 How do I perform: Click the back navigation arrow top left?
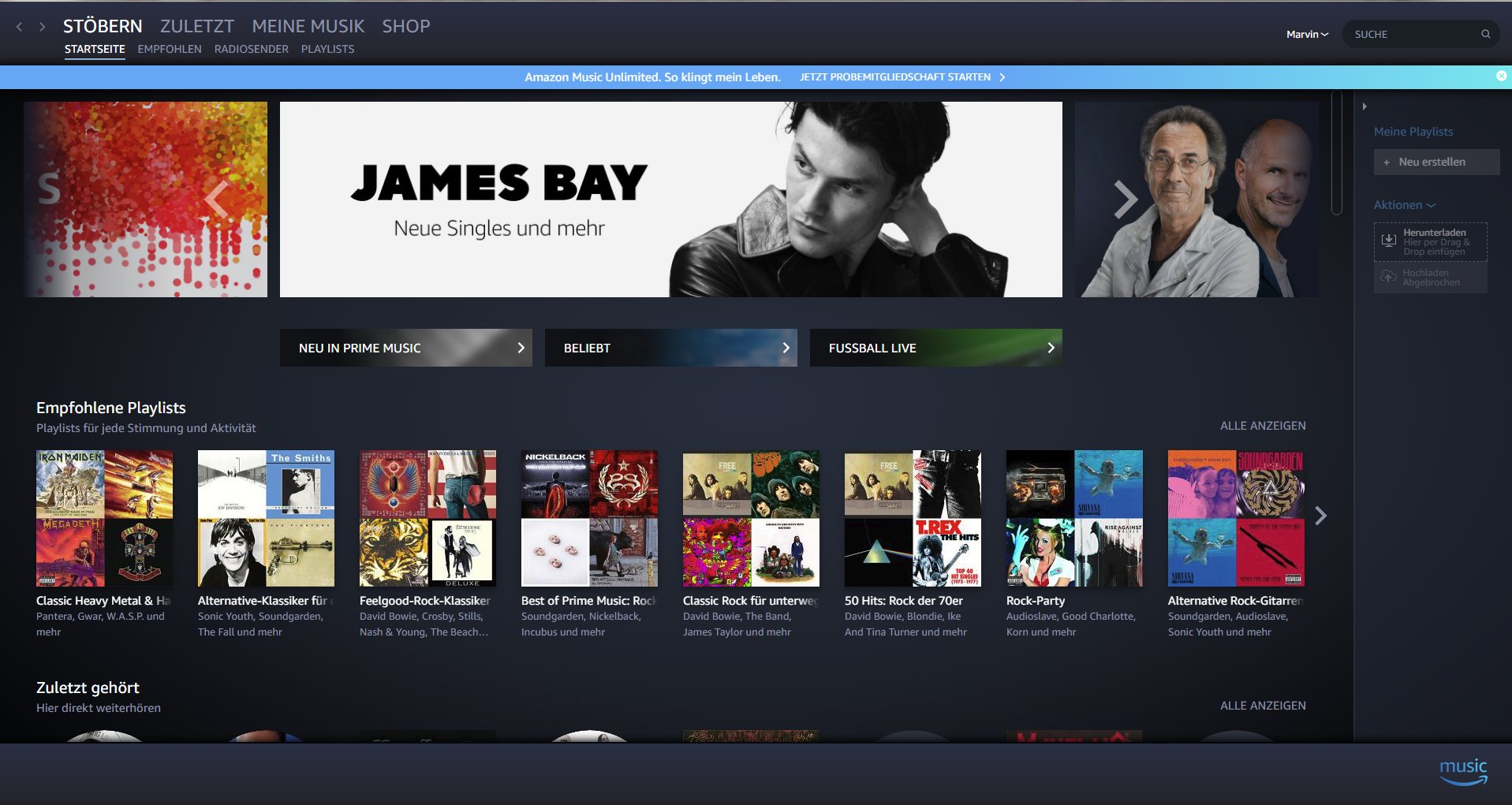coord(18,26)
